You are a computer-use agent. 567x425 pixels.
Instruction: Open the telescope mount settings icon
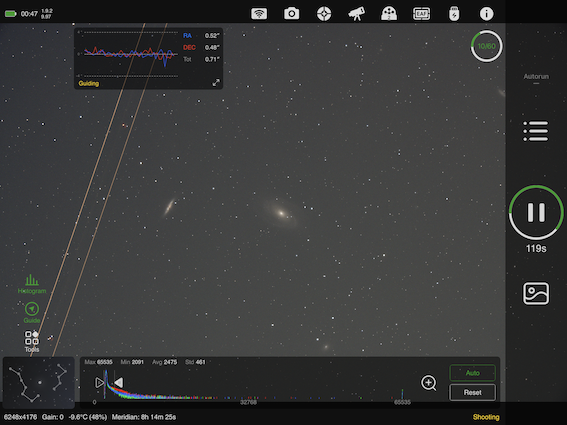pos(357,14)
